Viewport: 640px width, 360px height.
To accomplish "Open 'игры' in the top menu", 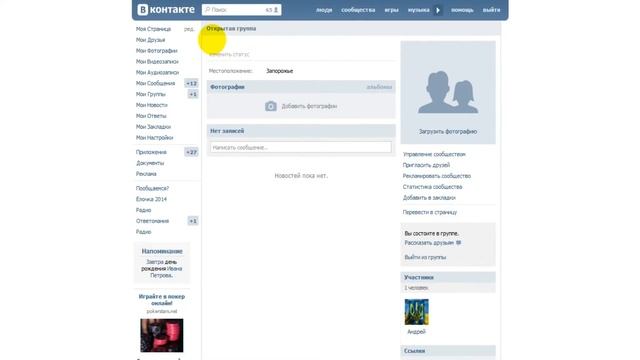I will click(391, 10).
